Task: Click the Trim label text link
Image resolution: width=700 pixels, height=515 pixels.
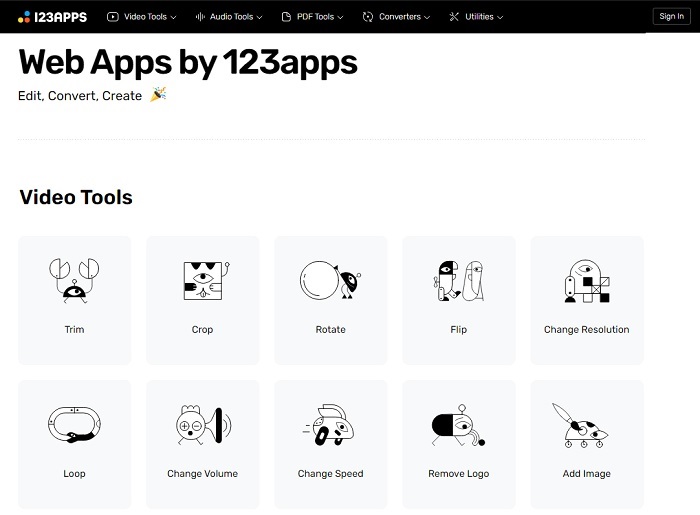Action: [74, 330]
